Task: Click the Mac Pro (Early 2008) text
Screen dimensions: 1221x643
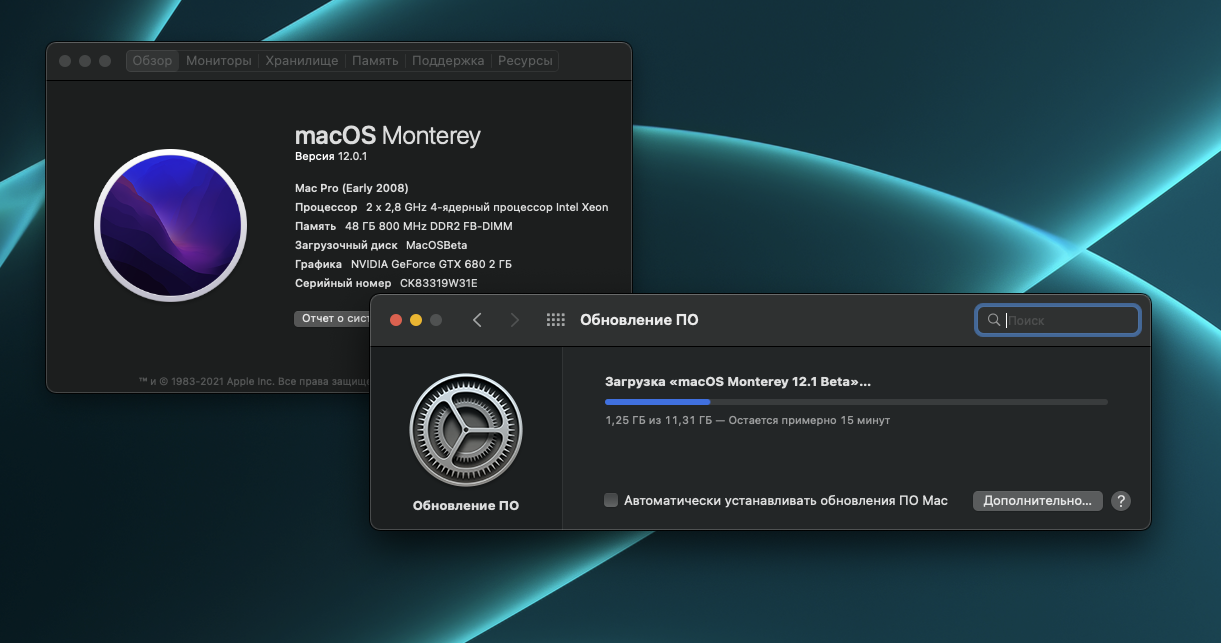Action: pyautogui.click(x=352, y=188)
